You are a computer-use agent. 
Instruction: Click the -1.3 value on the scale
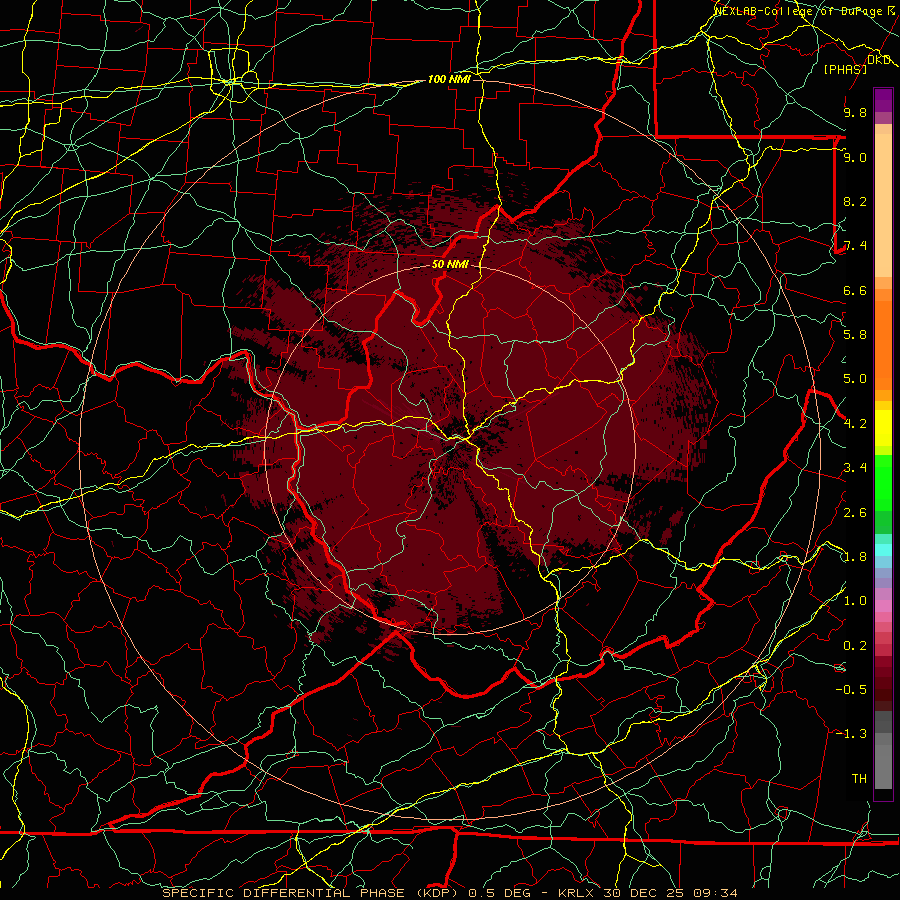click(x=851, y=734)
